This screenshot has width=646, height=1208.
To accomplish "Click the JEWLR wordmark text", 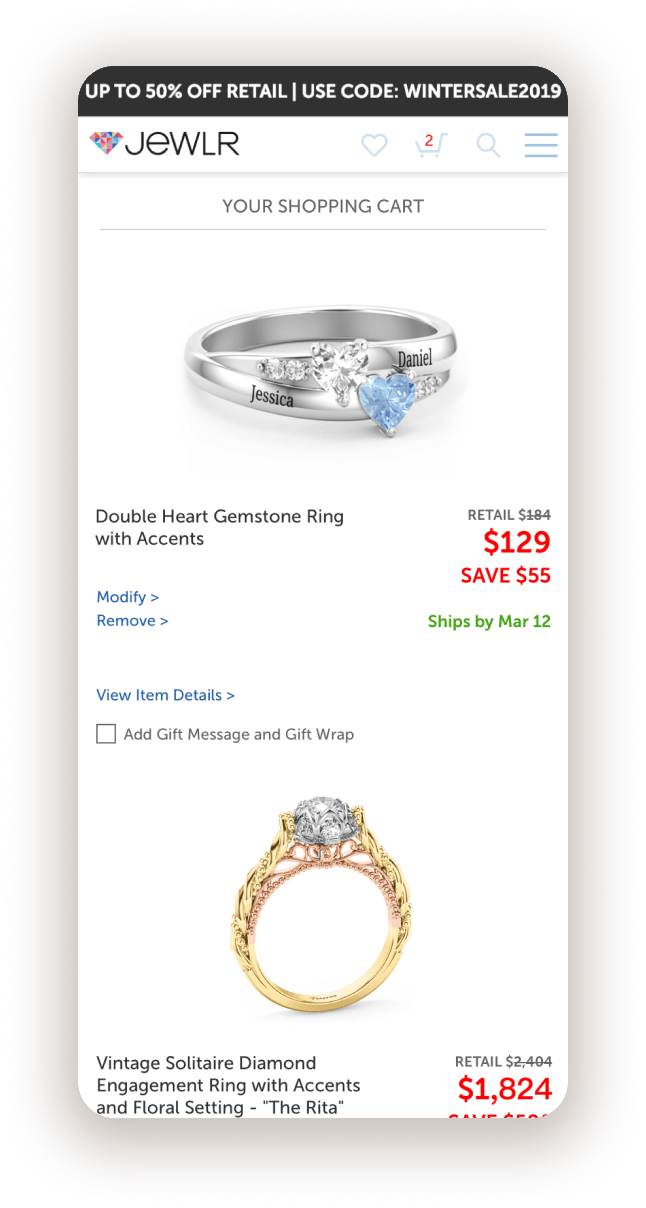I will tap(182, 144).
